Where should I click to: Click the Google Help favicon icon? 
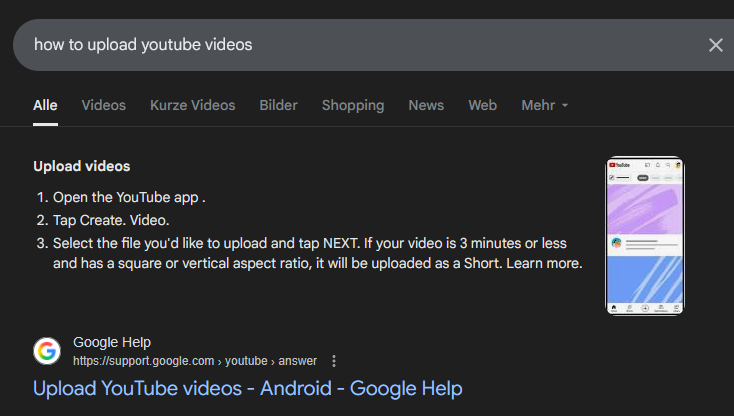coord(47,351)
